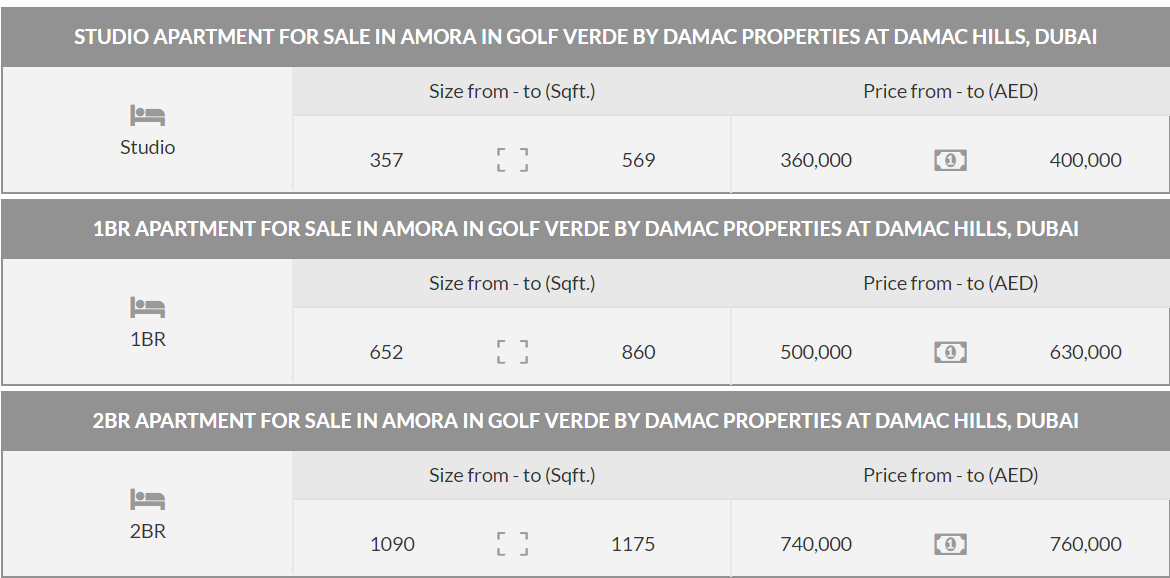Select the 1BR apartment section header
The image size is (1170, 578).
[x=585, y=229]
